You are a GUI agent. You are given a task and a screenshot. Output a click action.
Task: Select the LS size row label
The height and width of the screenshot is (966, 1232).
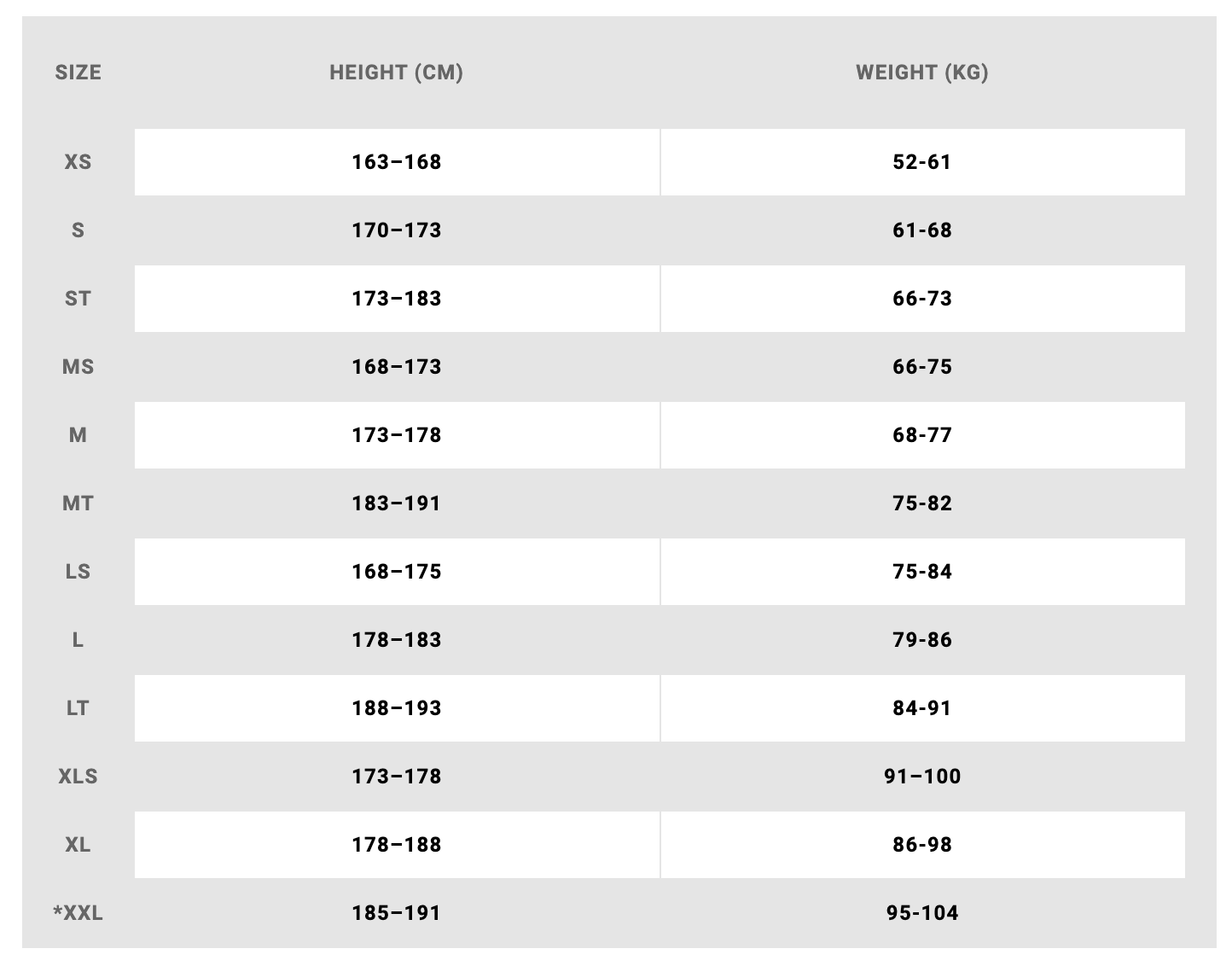(78, 572)
